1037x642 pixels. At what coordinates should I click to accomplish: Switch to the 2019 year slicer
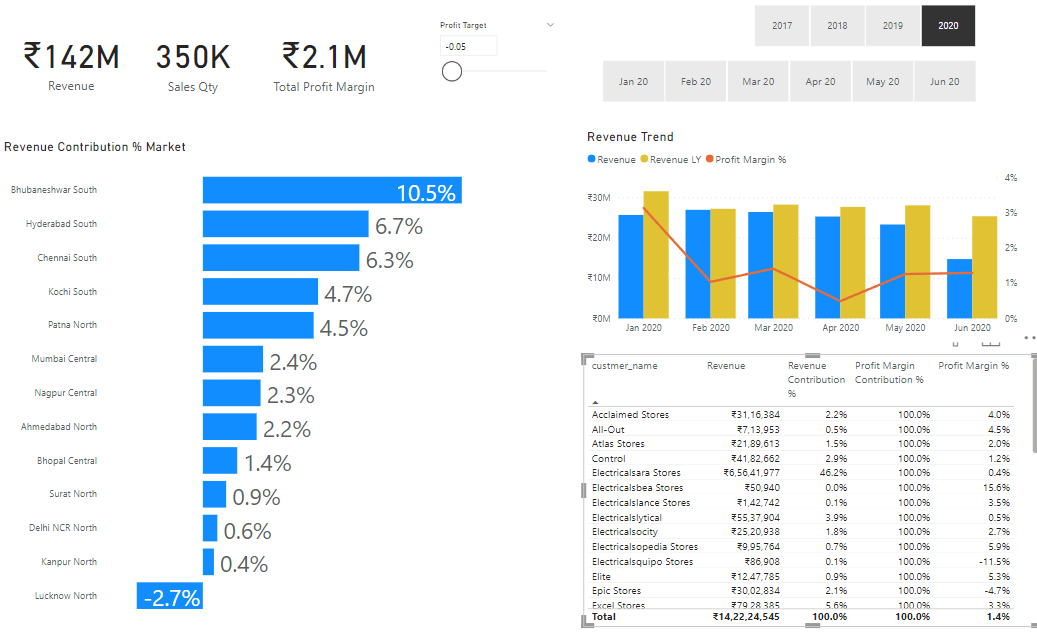(893, 26)
